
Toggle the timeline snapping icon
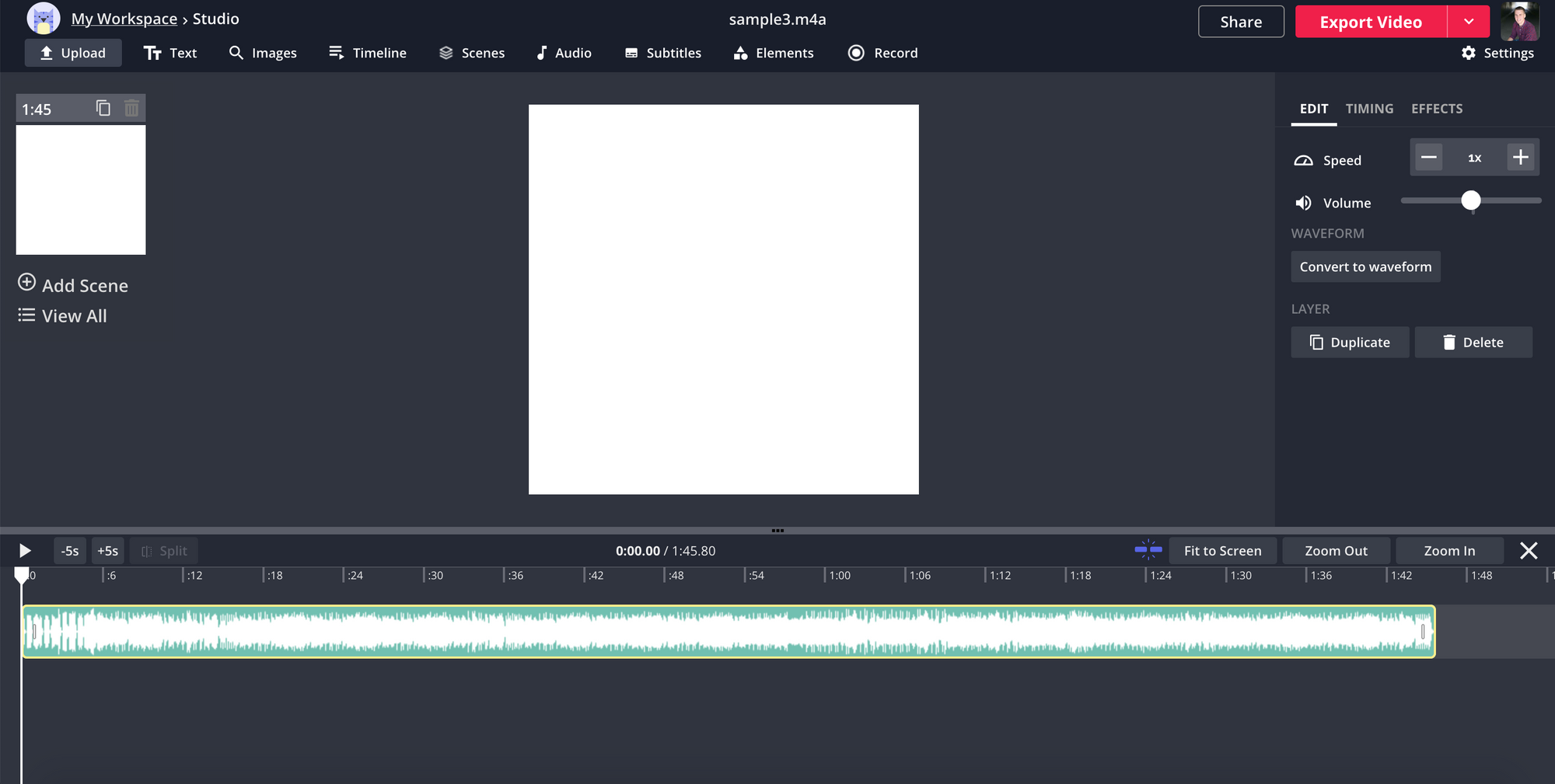click(1148, 550)
